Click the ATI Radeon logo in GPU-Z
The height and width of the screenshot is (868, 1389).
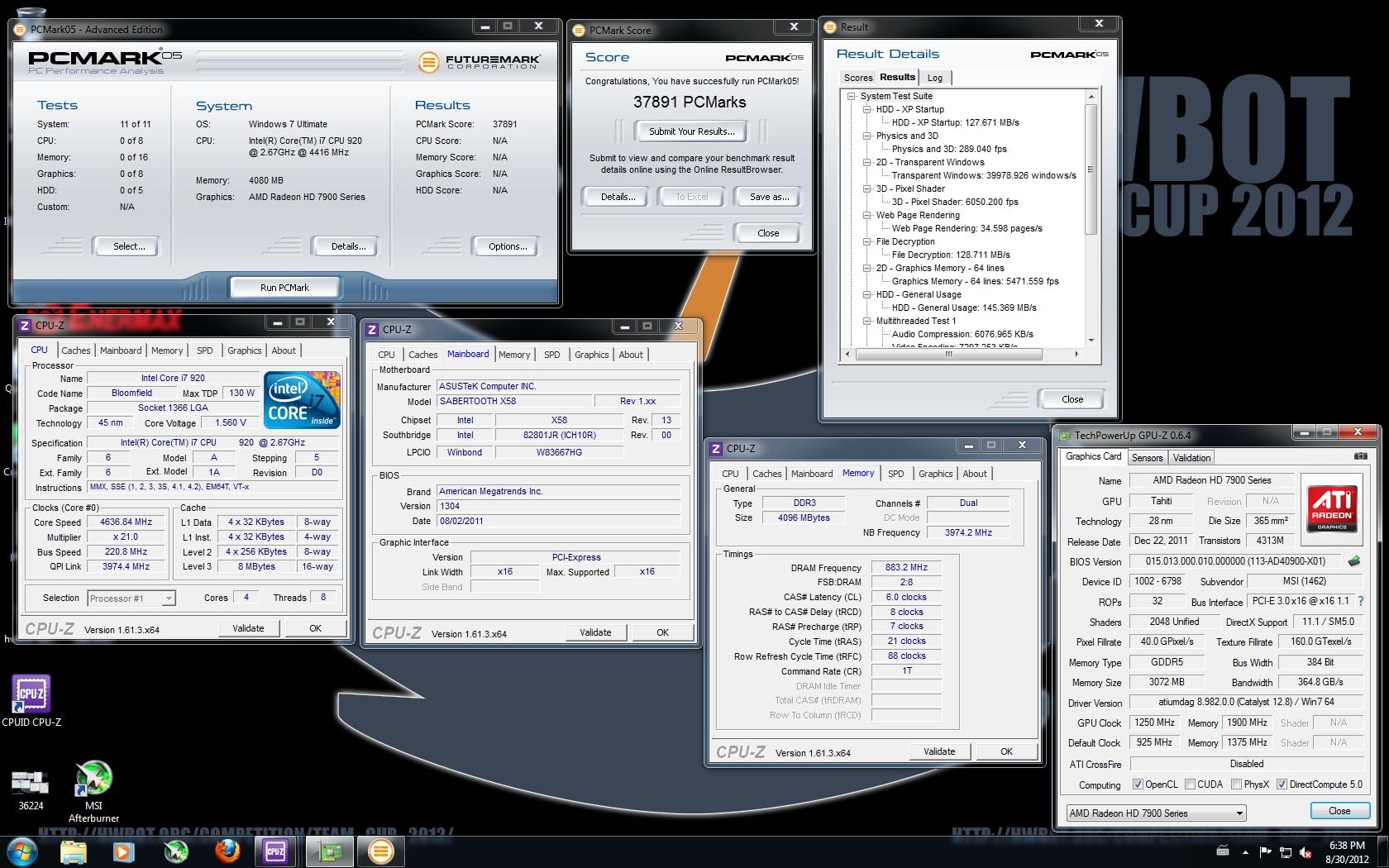click(1331, 508)
